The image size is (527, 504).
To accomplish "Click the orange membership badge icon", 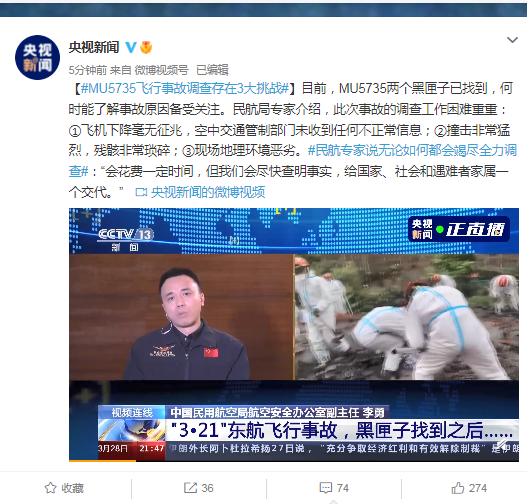I will tap(146, 47).
